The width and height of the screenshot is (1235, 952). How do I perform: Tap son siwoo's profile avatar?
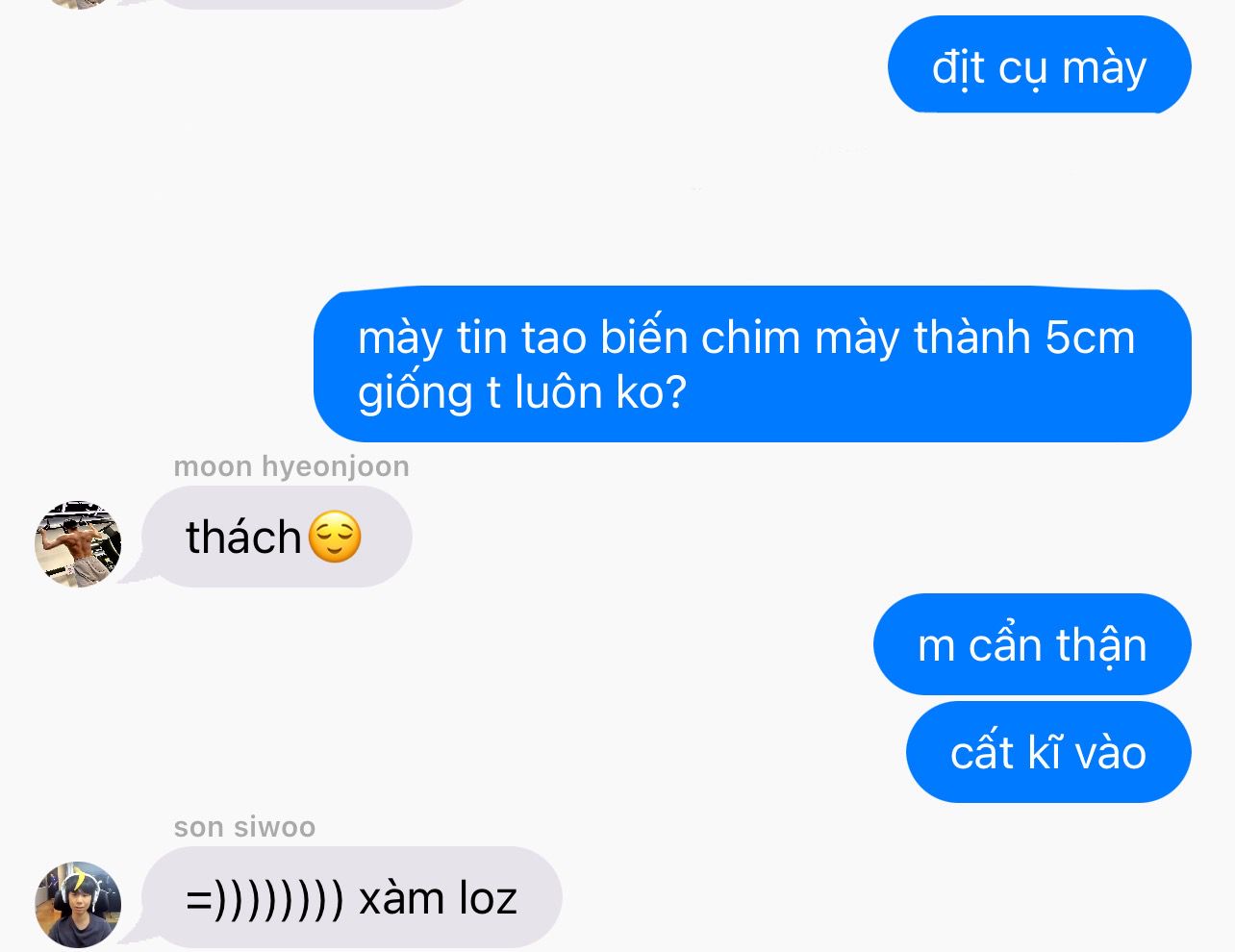78,904
